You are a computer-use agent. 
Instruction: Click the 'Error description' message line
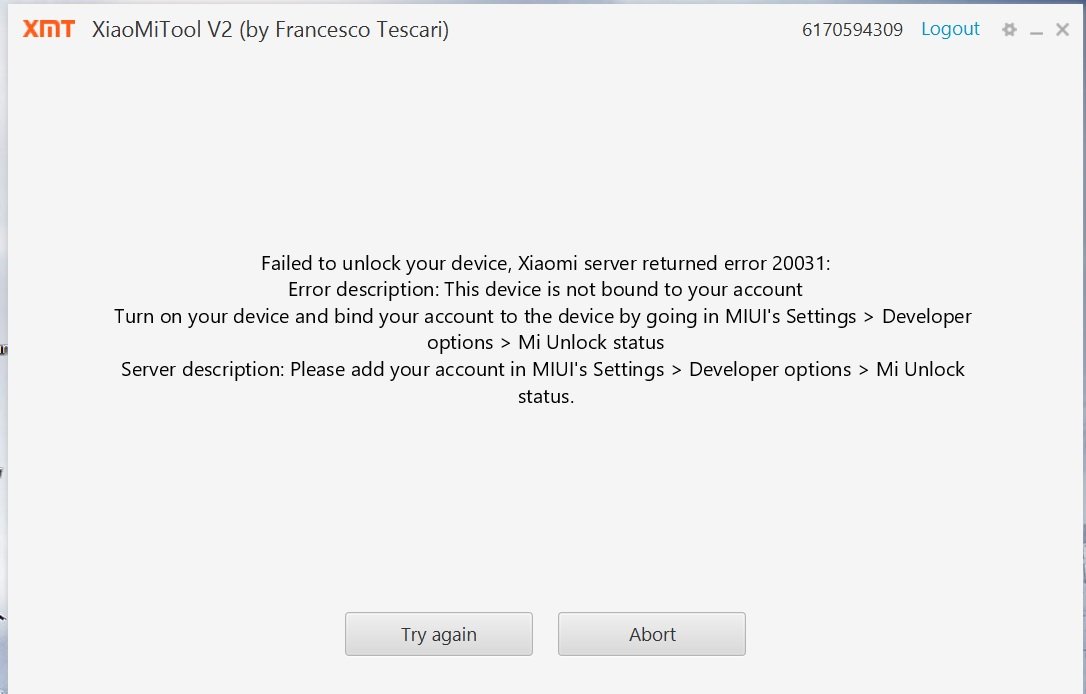546,290
